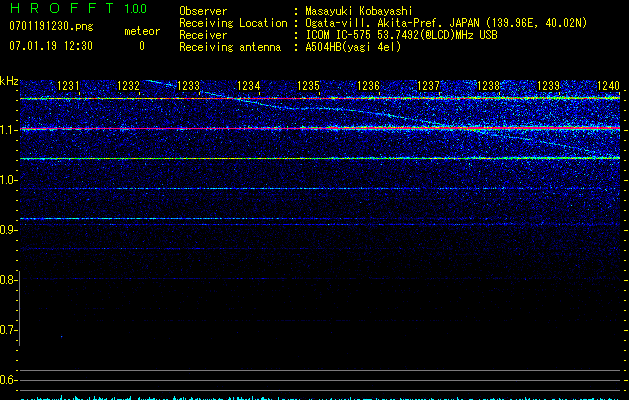Image resolution: width=629 pixels, height=400 pixels.
Task: Click the 1237 time tick label
Action: click(428, 87)
